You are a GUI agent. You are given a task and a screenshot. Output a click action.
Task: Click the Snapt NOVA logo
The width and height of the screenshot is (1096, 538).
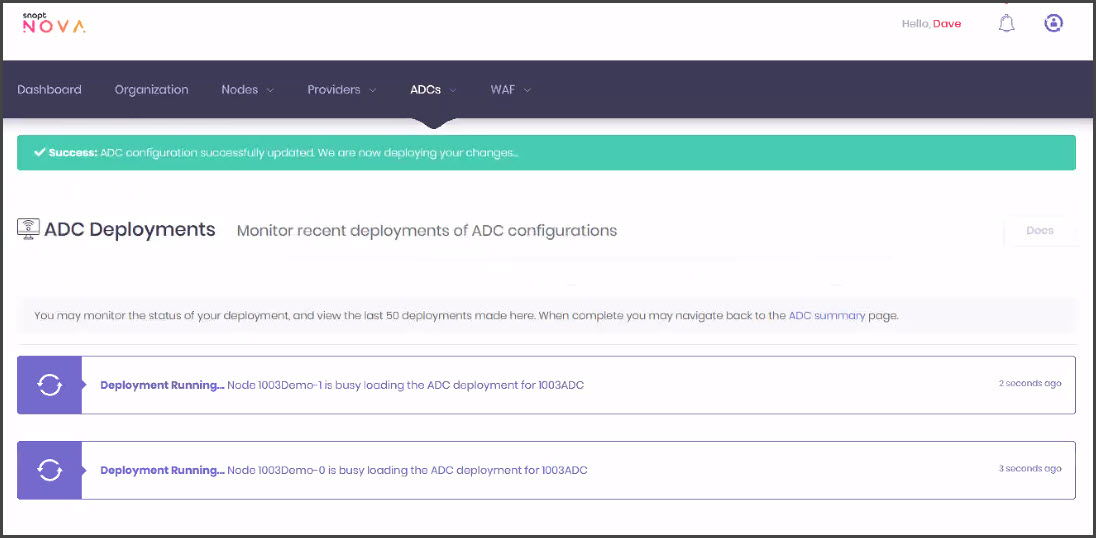(54, 23)
